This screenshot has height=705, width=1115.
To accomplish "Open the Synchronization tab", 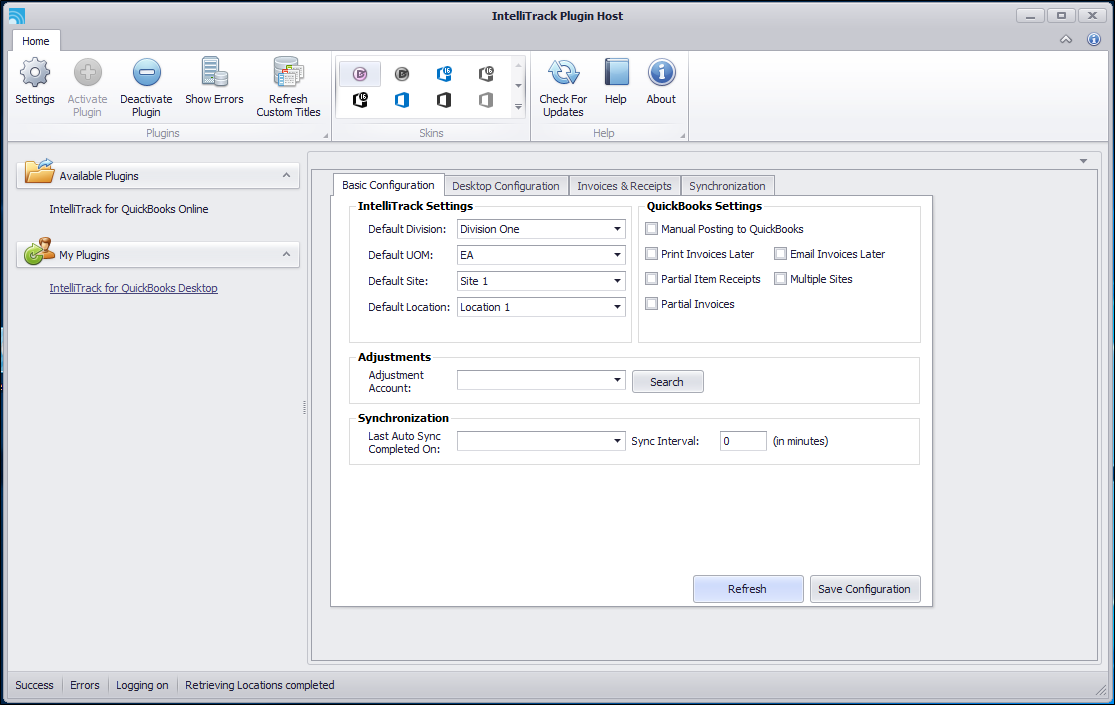I will pos(727,186).
